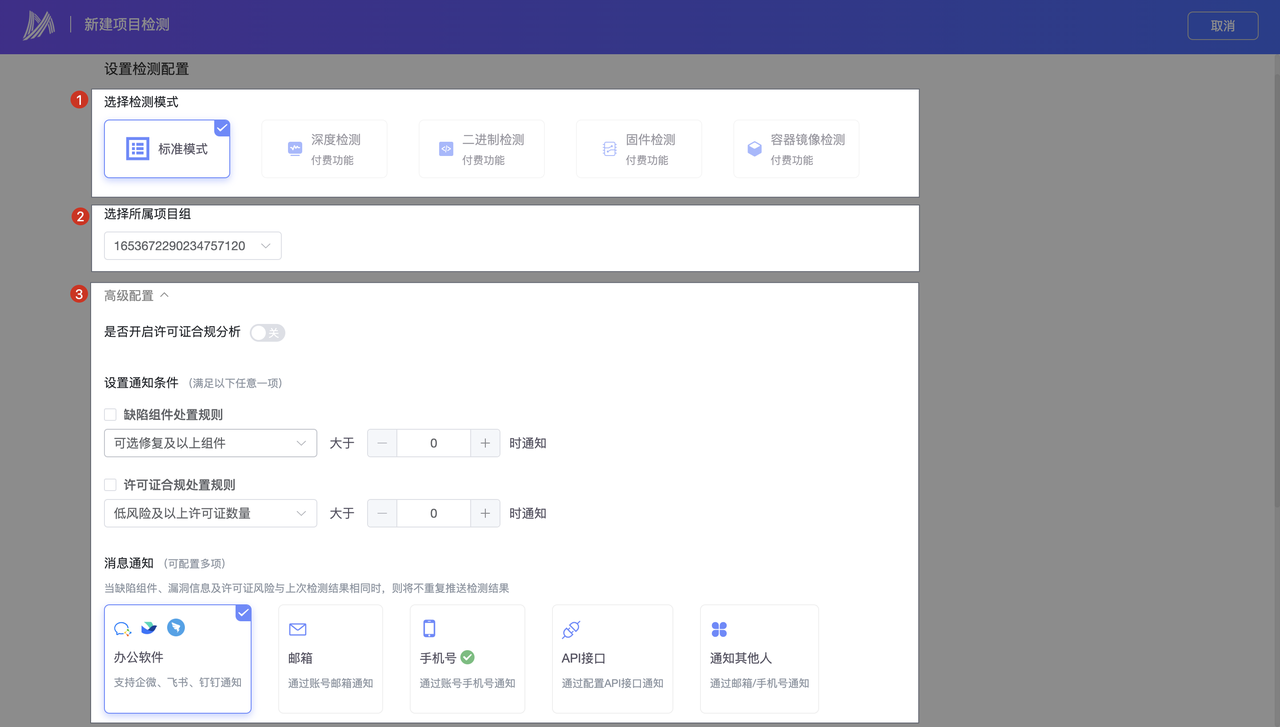Select the 标准模式 detection mode card

tap(167, 149)
